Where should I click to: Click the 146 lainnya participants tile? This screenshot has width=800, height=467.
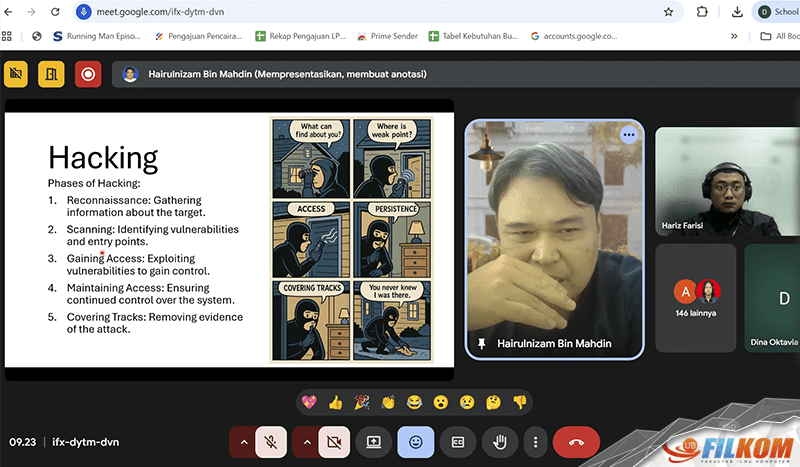[695, 297]
